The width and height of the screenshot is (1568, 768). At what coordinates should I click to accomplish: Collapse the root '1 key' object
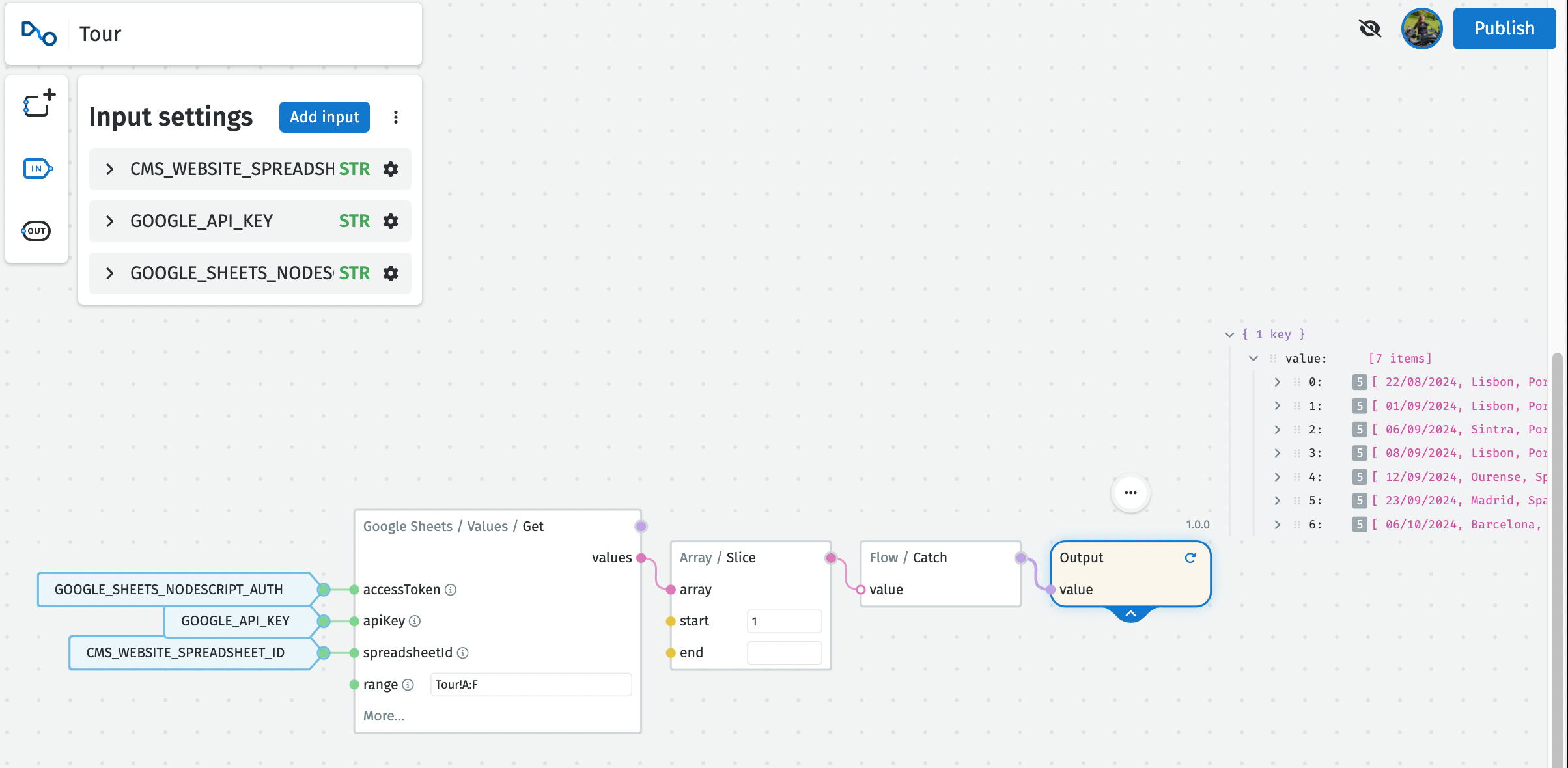pyautogui.click(x=1229, y=335)
